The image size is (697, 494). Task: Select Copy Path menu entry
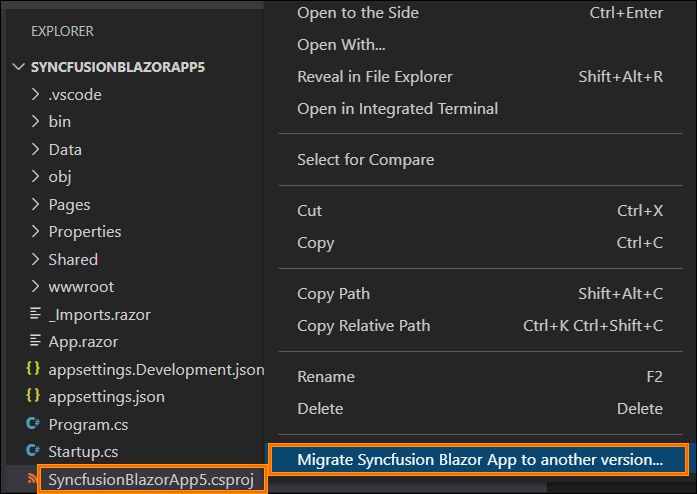point(480,294)
